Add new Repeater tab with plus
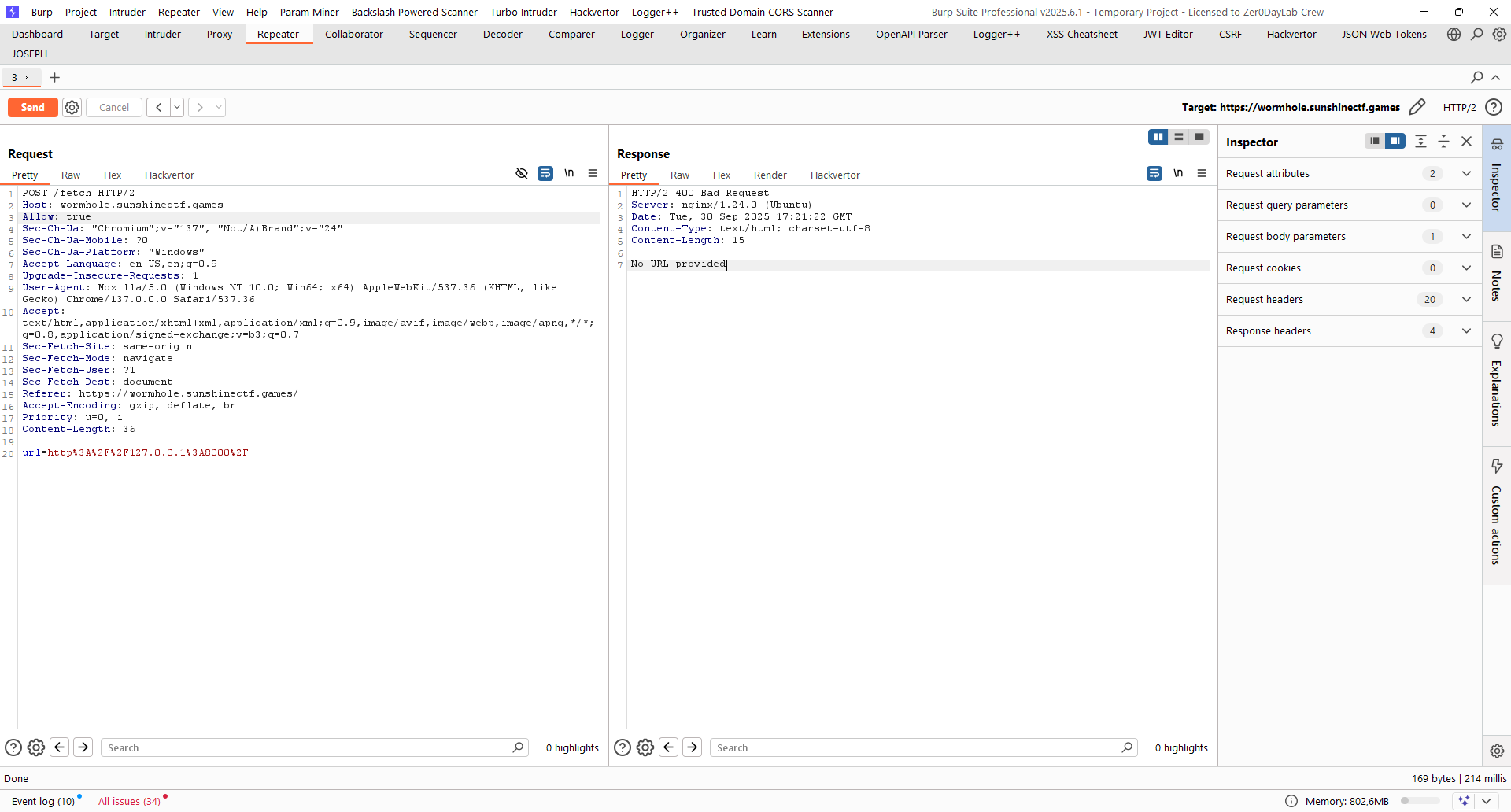Image resolution: width=1511 pixels, height=812 pixels. (54, 77)
